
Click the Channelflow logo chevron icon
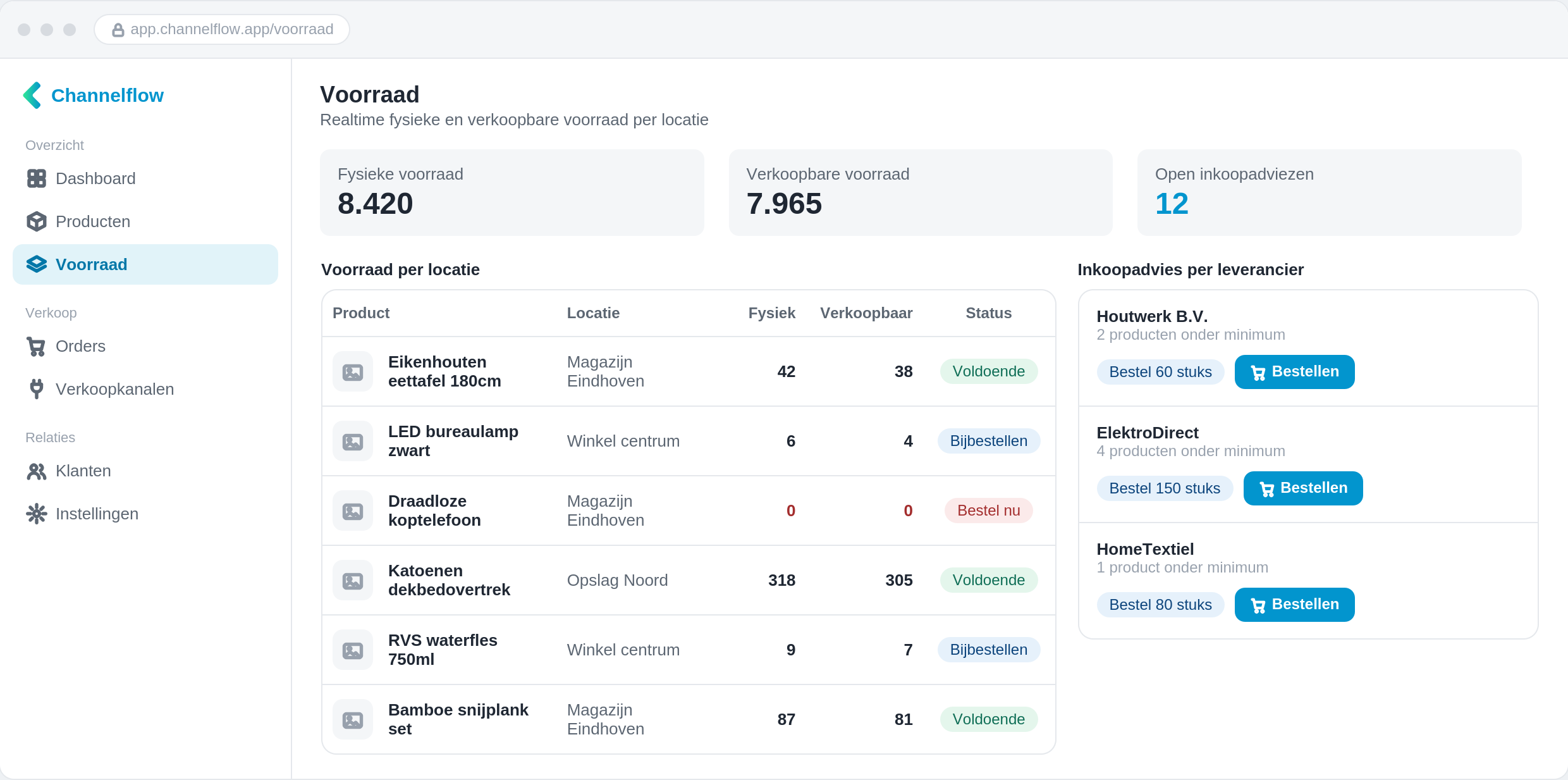pos(32,96)
